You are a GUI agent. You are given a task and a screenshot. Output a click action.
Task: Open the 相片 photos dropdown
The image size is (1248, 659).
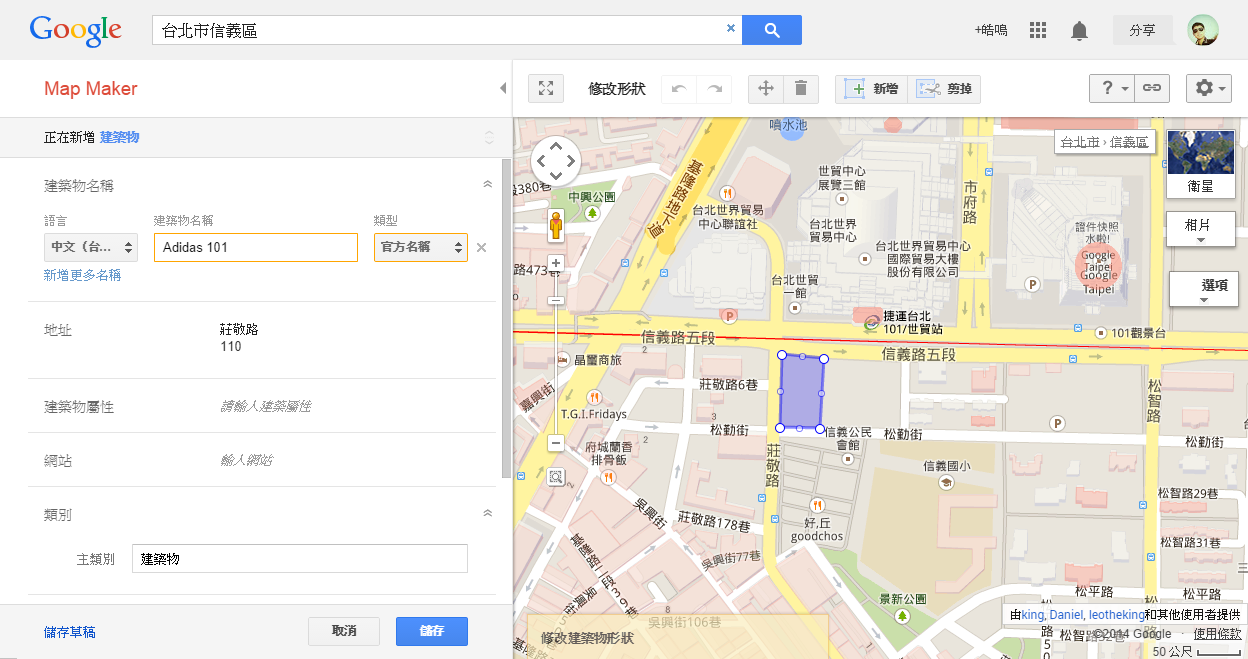click(x=1202, y=229)
